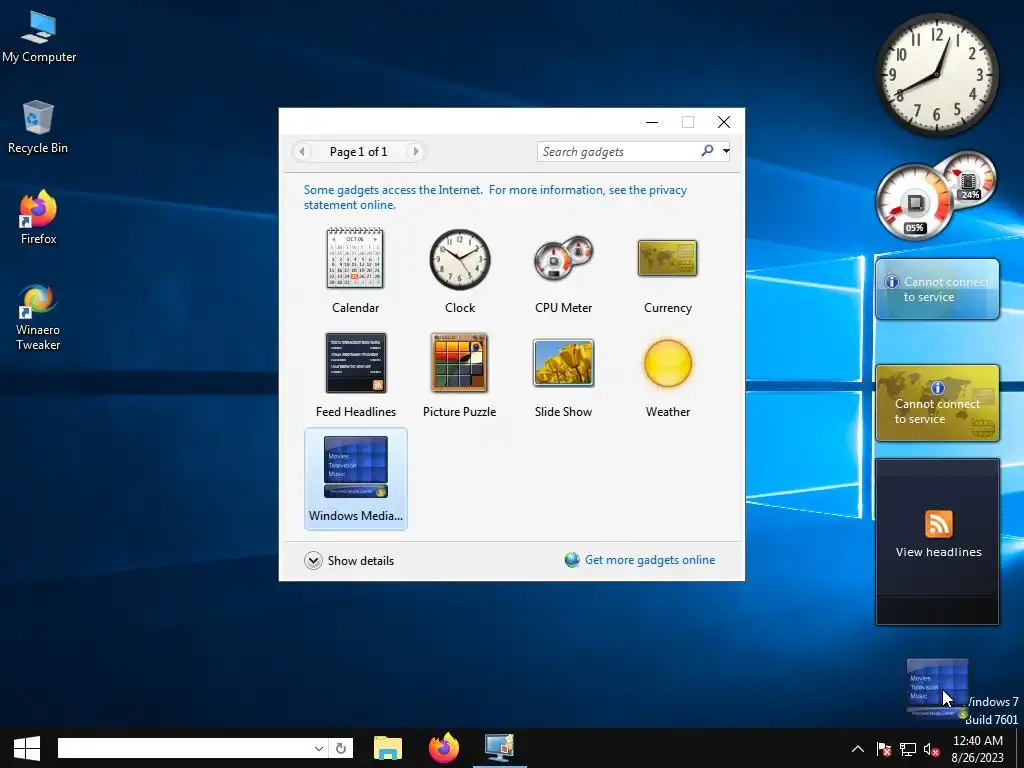
Task: Select the Slide Show gadget icon
Action: tap(564, 362)
